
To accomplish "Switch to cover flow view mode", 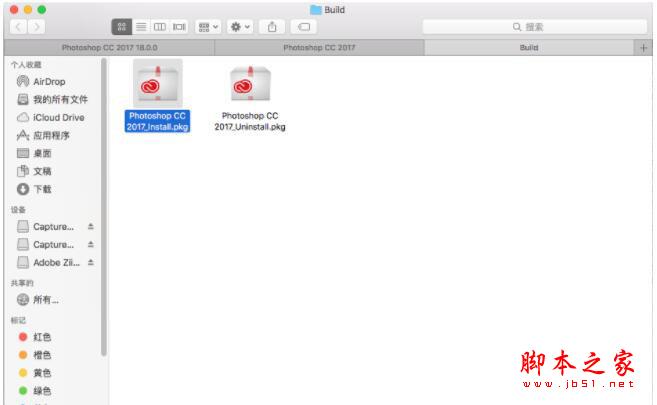I will (179, 27).
